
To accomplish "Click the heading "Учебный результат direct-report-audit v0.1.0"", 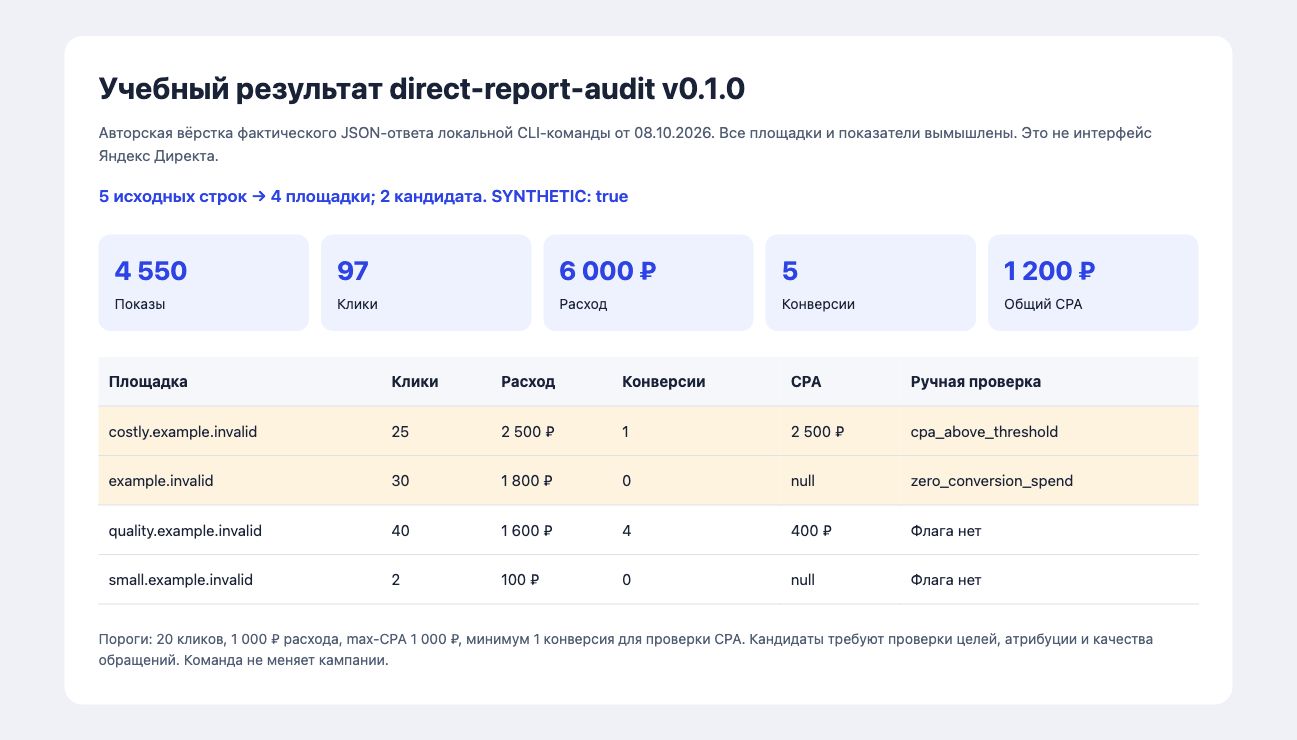I will click(421, 89).
